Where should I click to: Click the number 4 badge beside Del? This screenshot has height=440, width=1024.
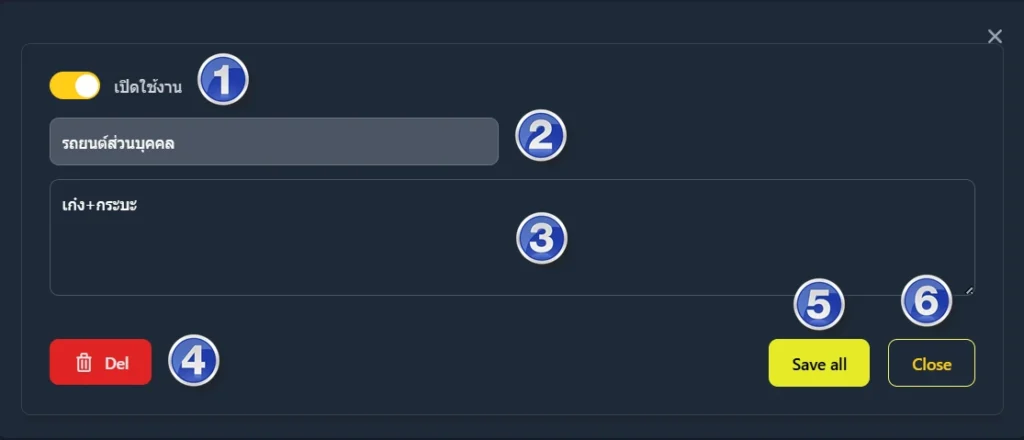click(x=193, y=360)
